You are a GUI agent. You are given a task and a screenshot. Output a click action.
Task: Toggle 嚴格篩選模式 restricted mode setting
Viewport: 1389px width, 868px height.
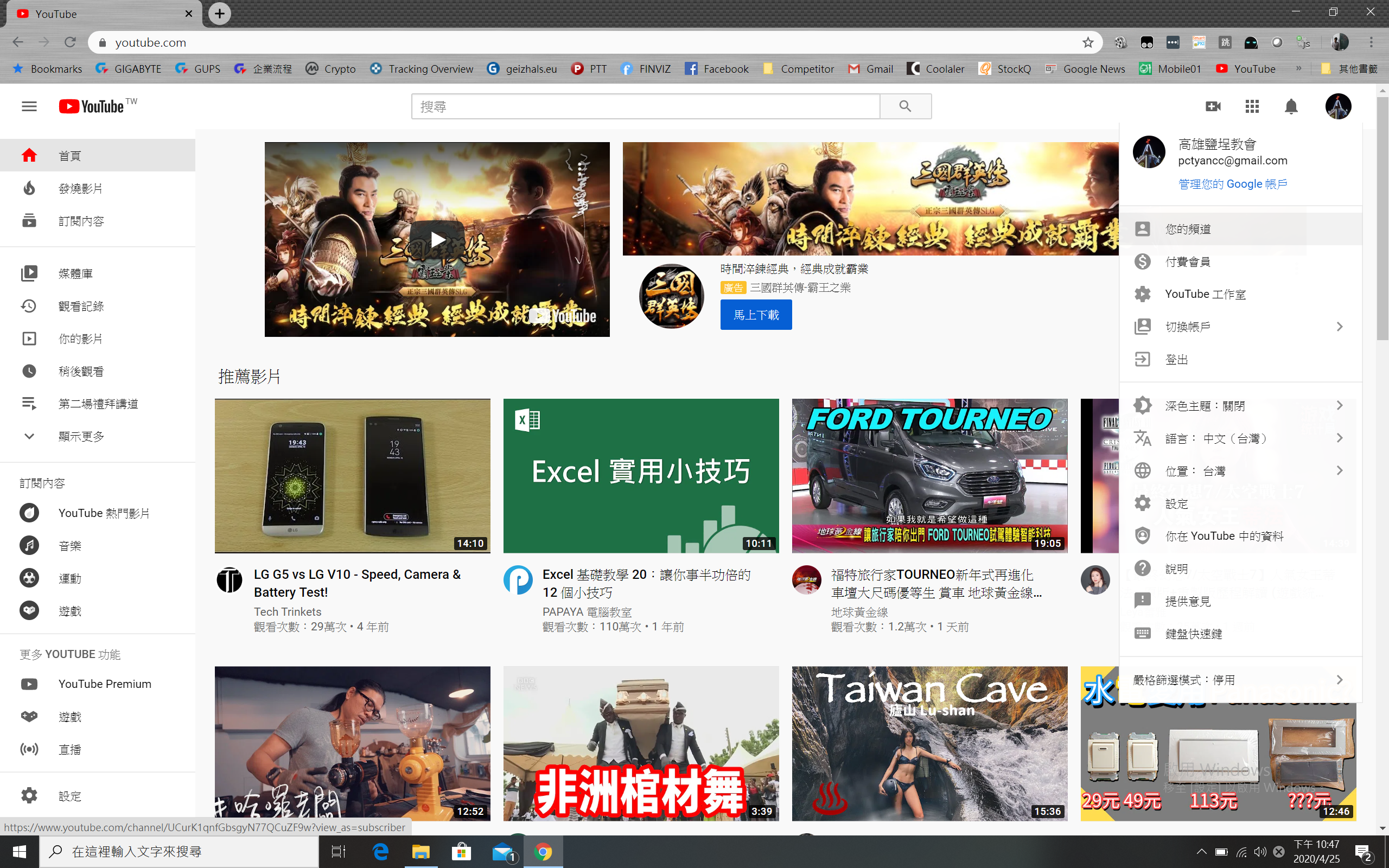tap(1240, 680)
